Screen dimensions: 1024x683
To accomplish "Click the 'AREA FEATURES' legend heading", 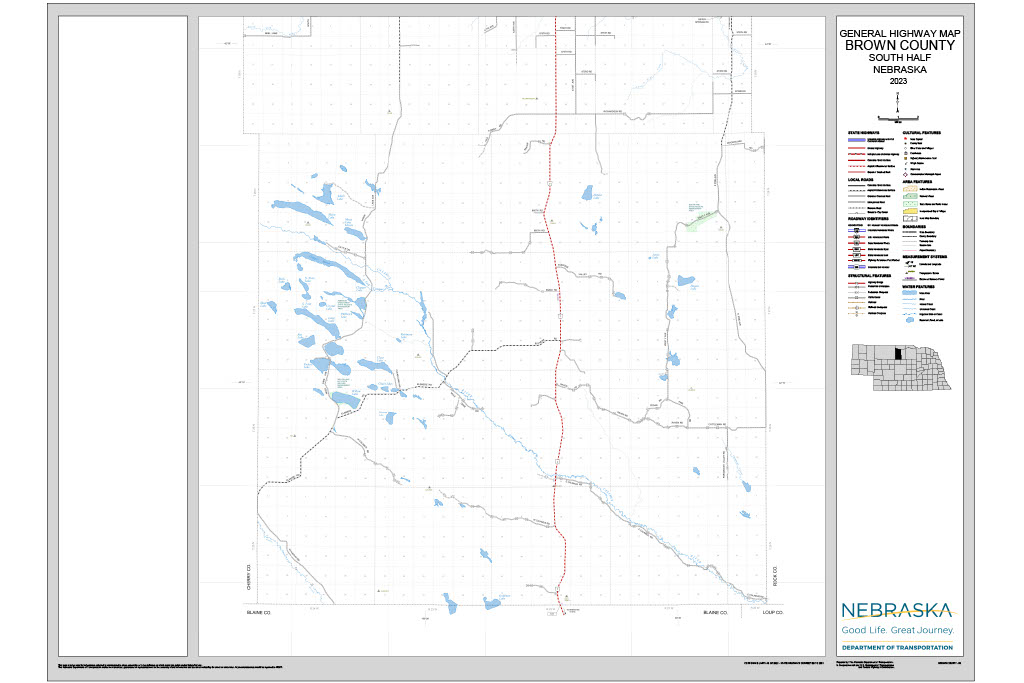I will (x=917, y=182).
